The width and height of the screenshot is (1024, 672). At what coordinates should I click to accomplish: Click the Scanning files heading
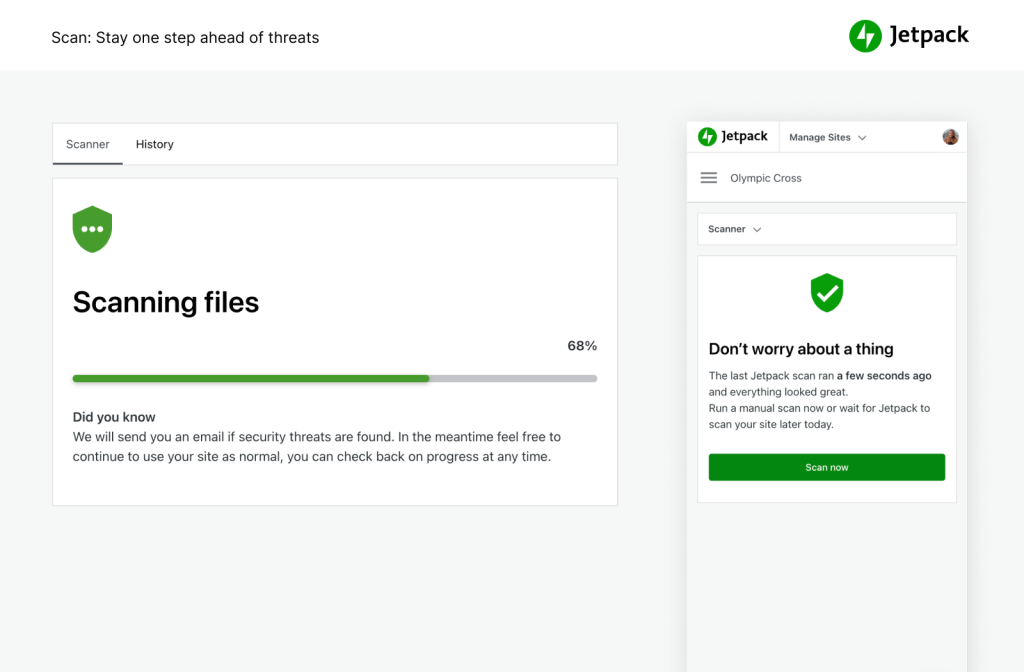(165, 302)
